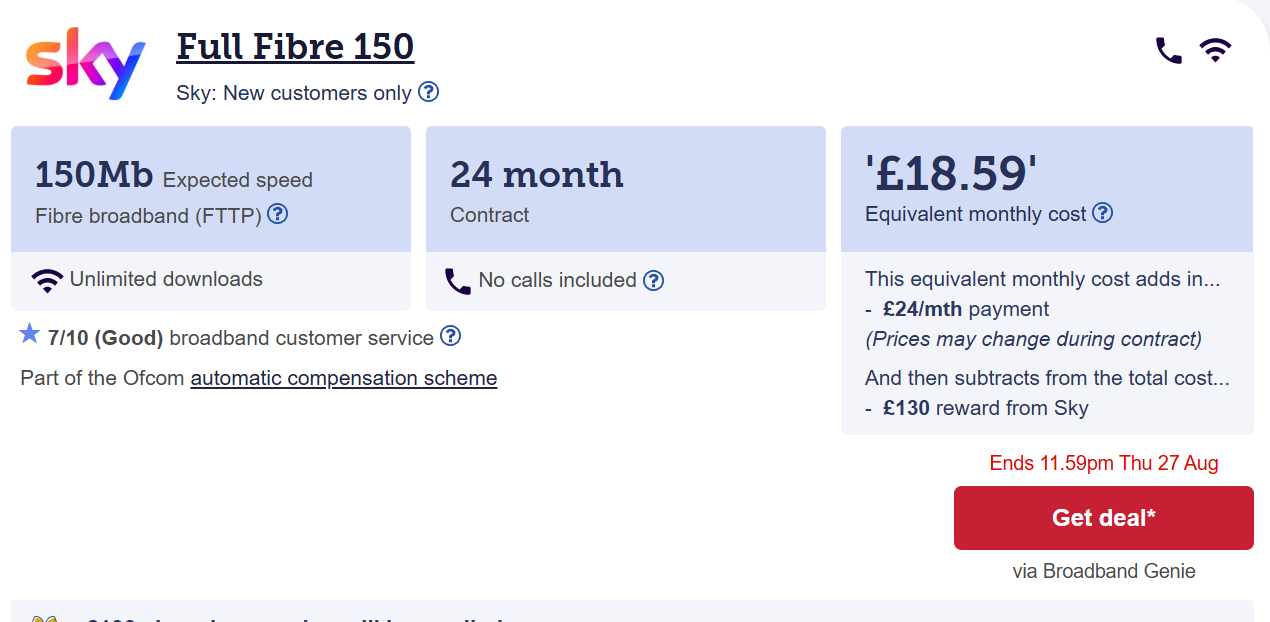The height and width of the screenshot is (622, 1270).
Task: Click the wifi icon at top right
Action: [x=1215, y=51]
